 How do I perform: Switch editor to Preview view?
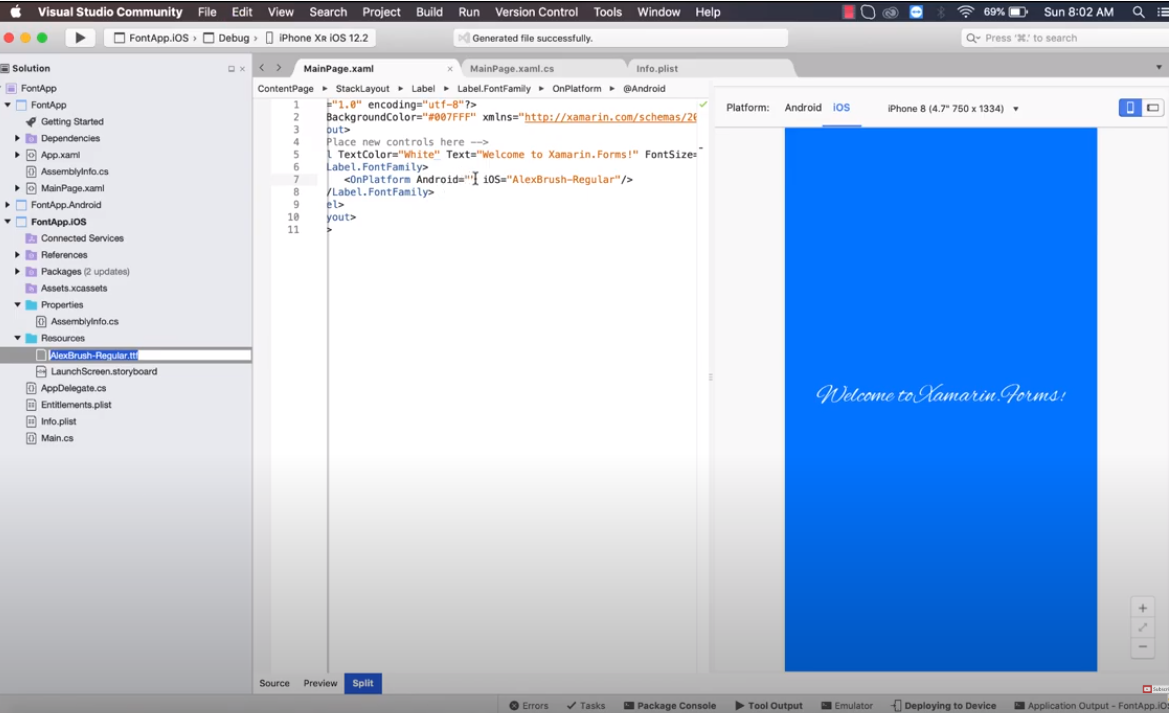320,683
